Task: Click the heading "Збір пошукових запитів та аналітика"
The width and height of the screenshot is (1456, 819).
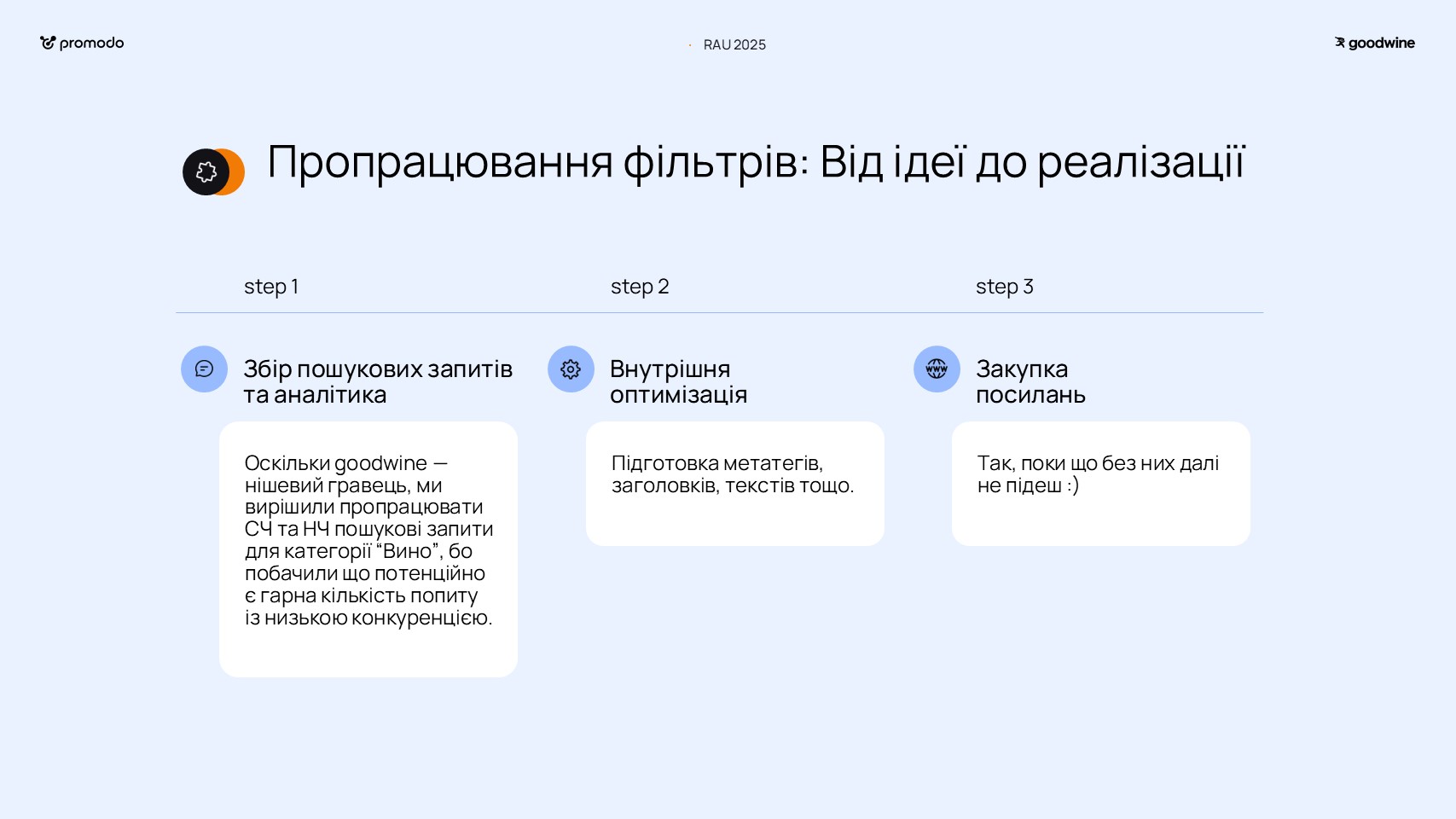Action: pos(377,381)
